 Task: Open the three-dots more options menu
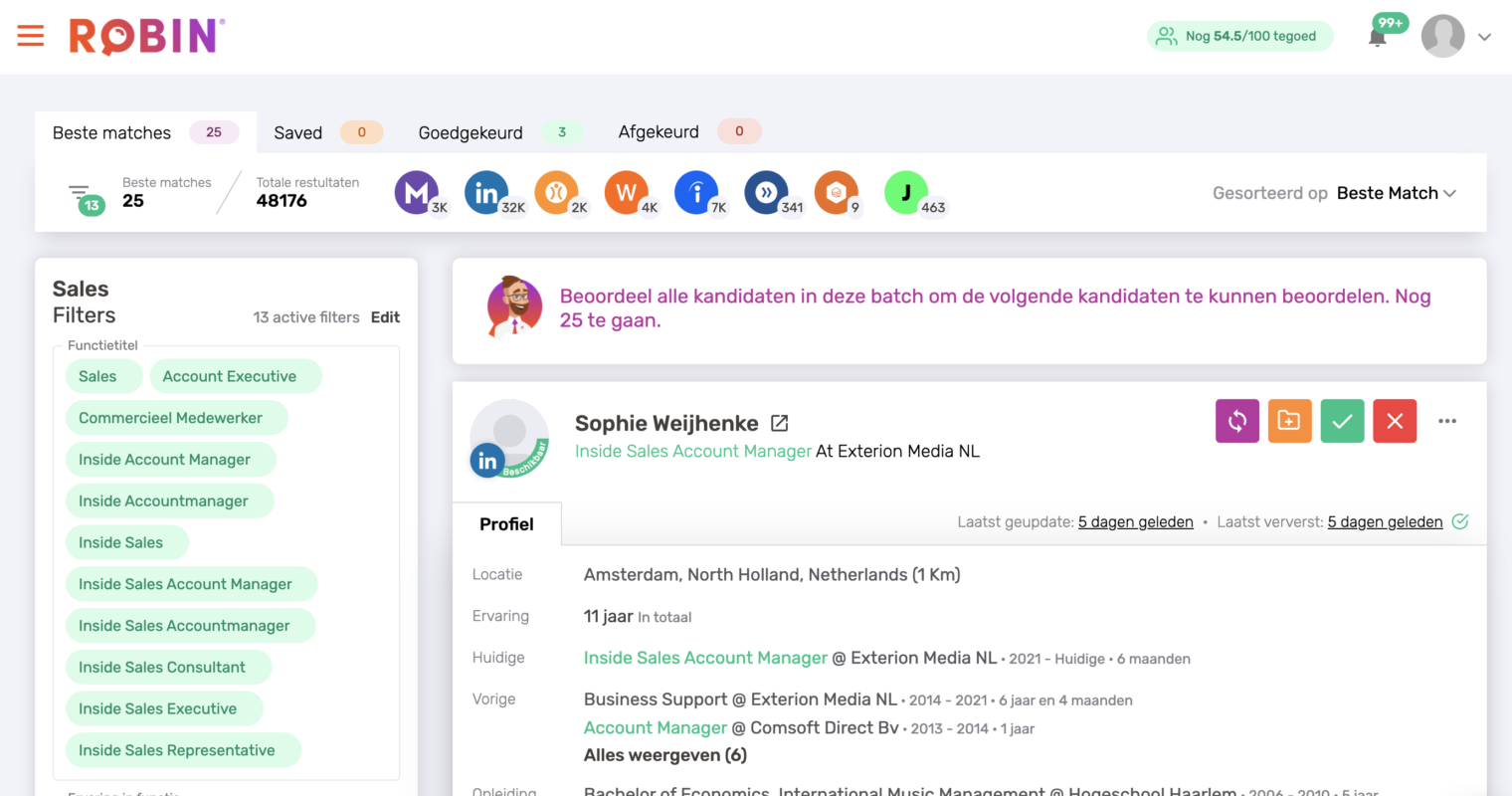pyautogui.click(x=1447, y=421)
